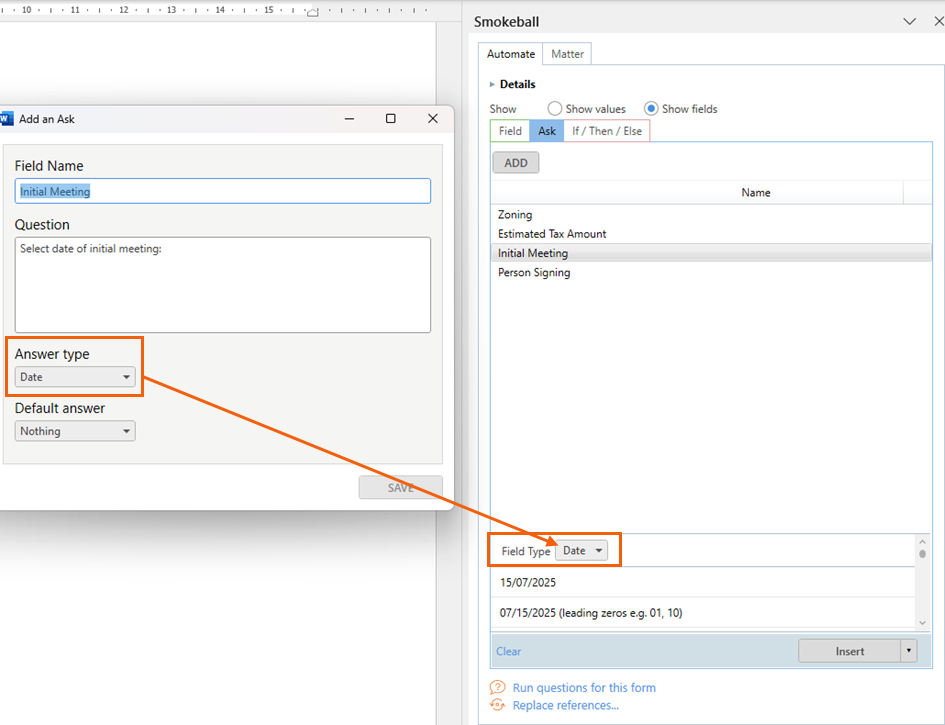
Task: Close the Smokeball task pane
Action: click(x=938, y=22)
